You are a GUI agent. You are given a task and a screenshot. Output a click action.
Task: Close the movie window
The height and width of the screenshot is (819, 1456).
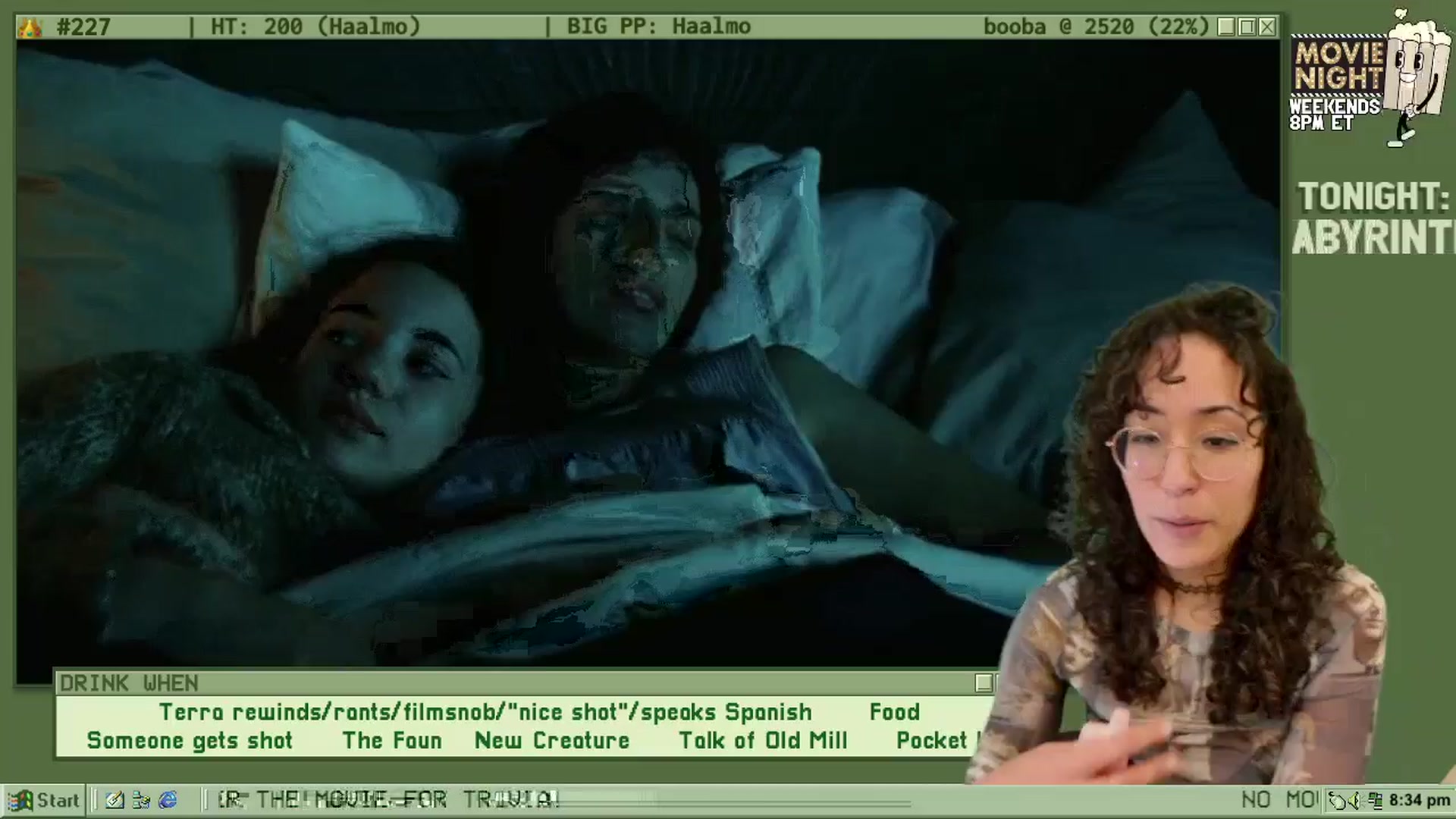pyautogui.click(x=1267, y=27)
